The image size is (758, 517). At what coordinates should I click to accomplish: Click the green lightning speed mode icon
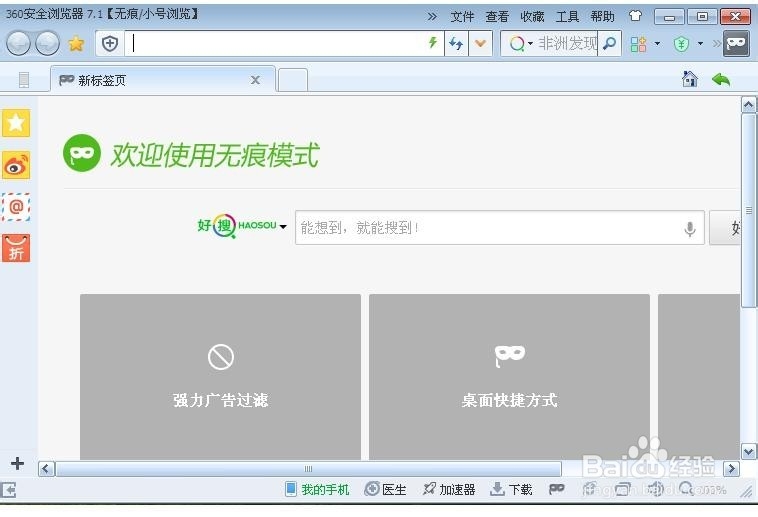click(433, 43)
